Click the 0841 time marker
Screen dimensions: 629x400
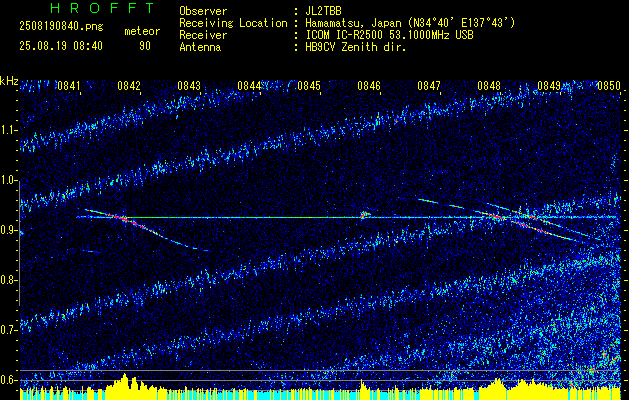pos(69,85)
